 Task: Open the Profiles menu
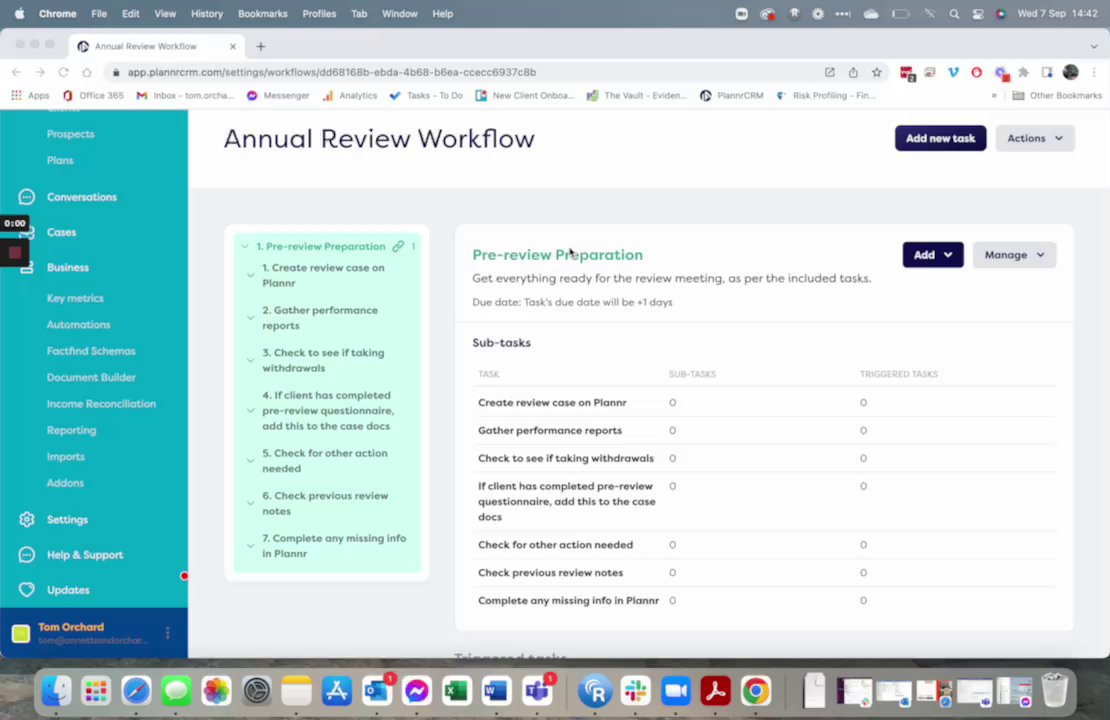[319, 13]
